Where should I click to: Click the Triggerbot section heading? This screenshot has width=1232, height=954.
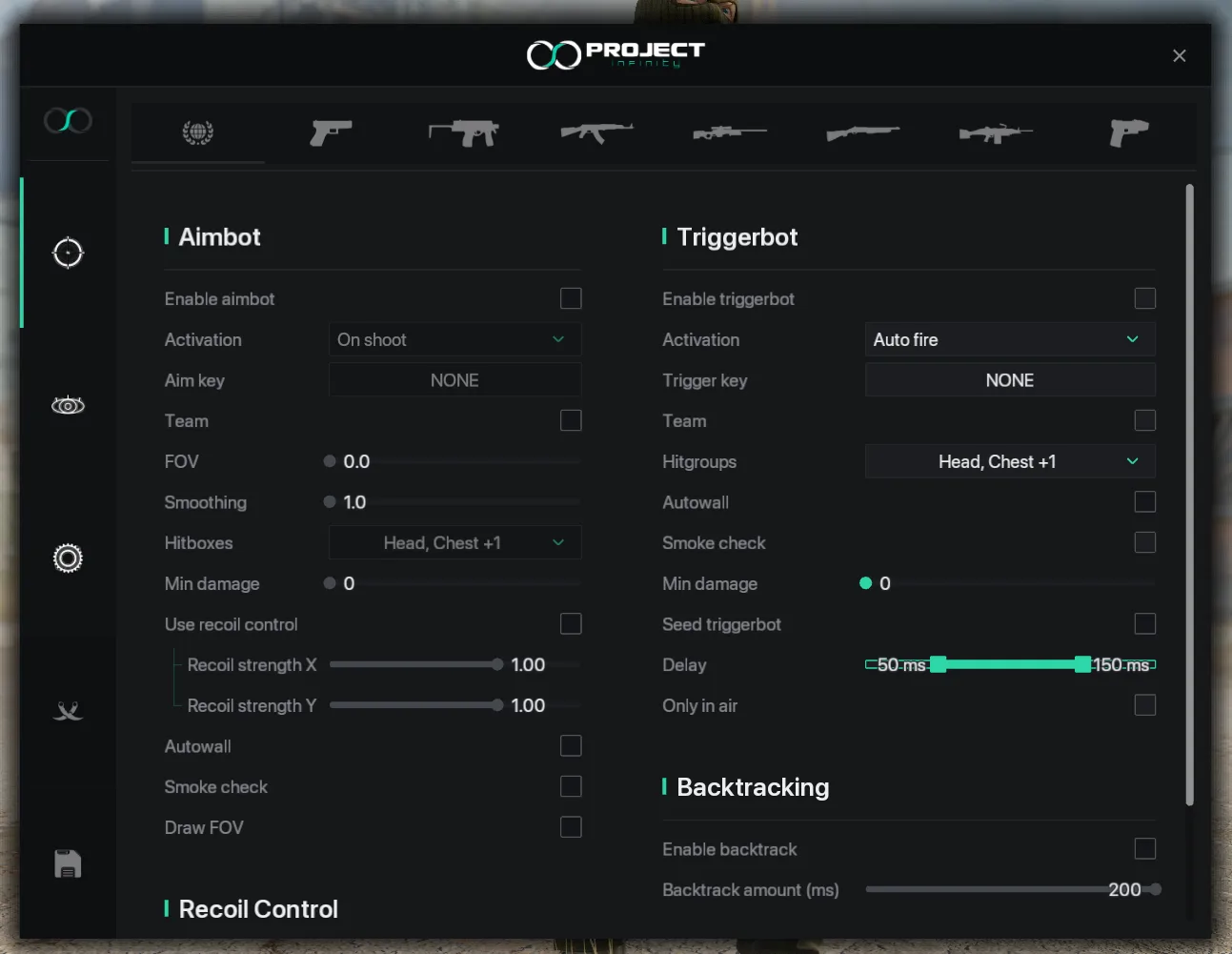pos(737,236)
